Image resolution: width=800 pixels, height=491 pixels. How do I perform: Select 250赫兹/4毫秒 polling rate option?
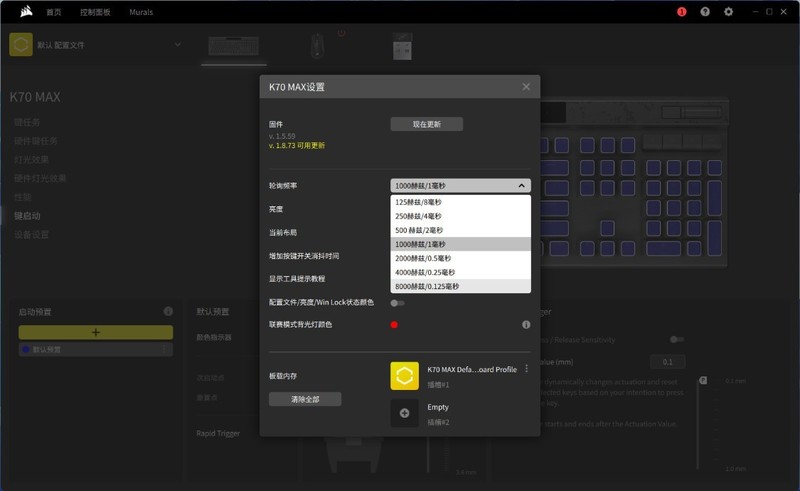point(460,216)
